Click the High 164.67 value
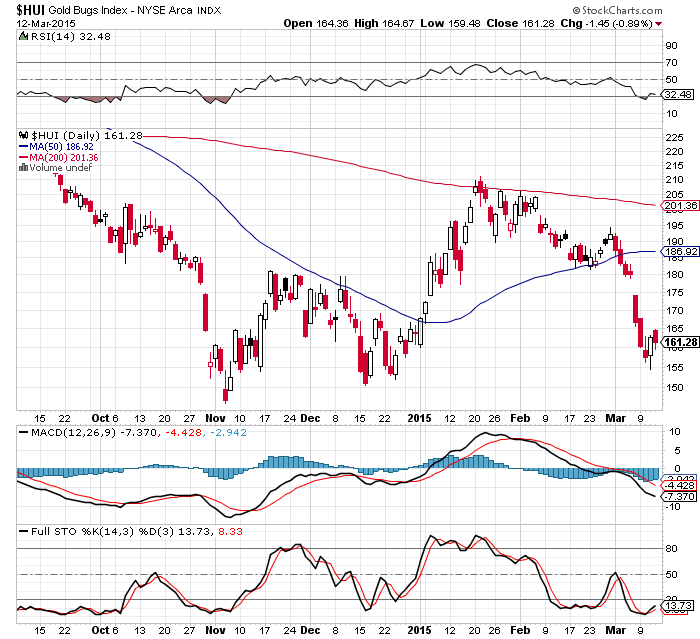Image resolution: width=700 pixels, height=639 pixels. click(384, 23)
